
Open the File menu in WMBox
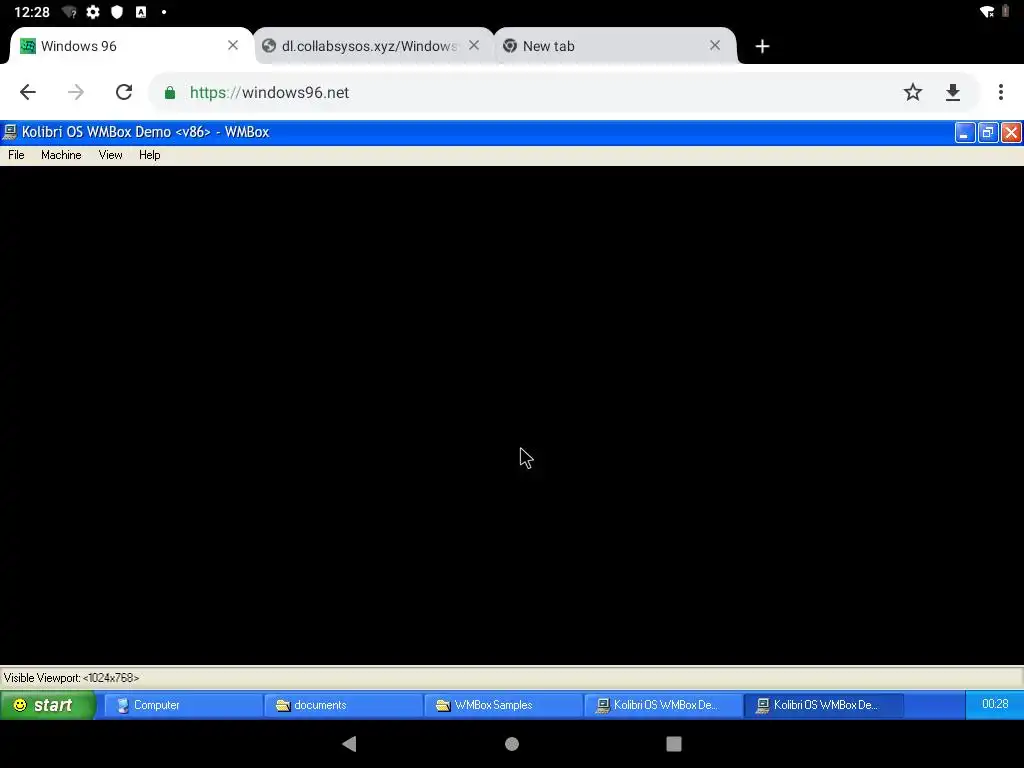pyautogui.click(x=16, y=155)
